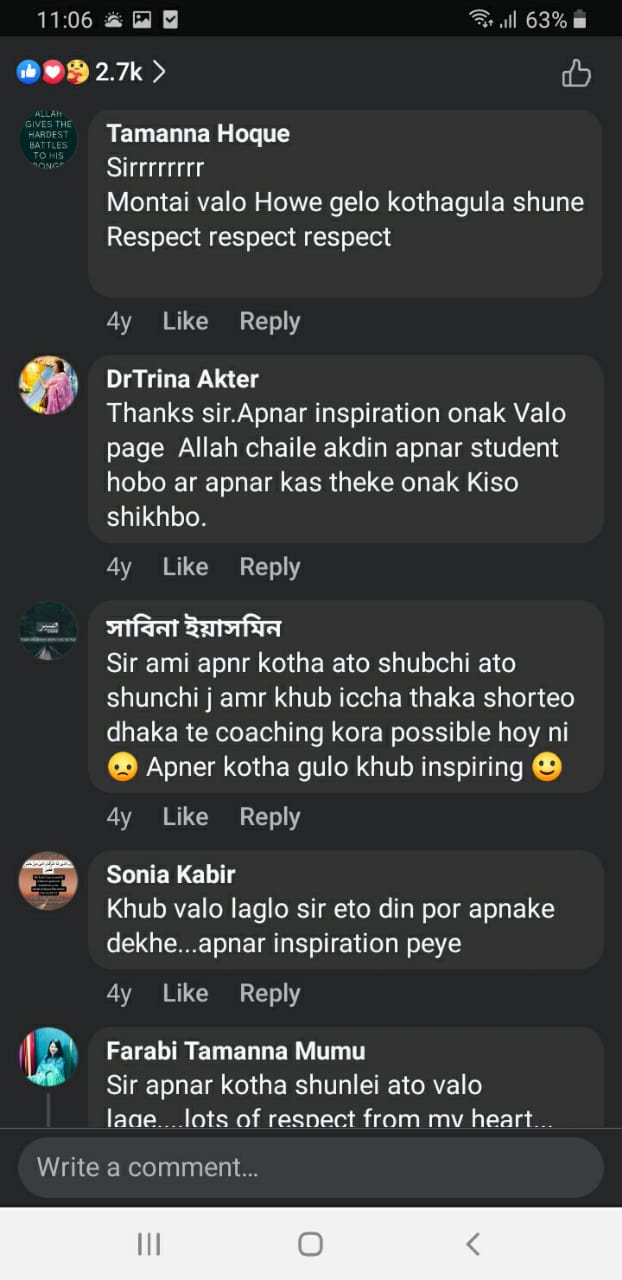
Task: Open Sonia Kabir's profile name link
Action: tap(171, 874)
